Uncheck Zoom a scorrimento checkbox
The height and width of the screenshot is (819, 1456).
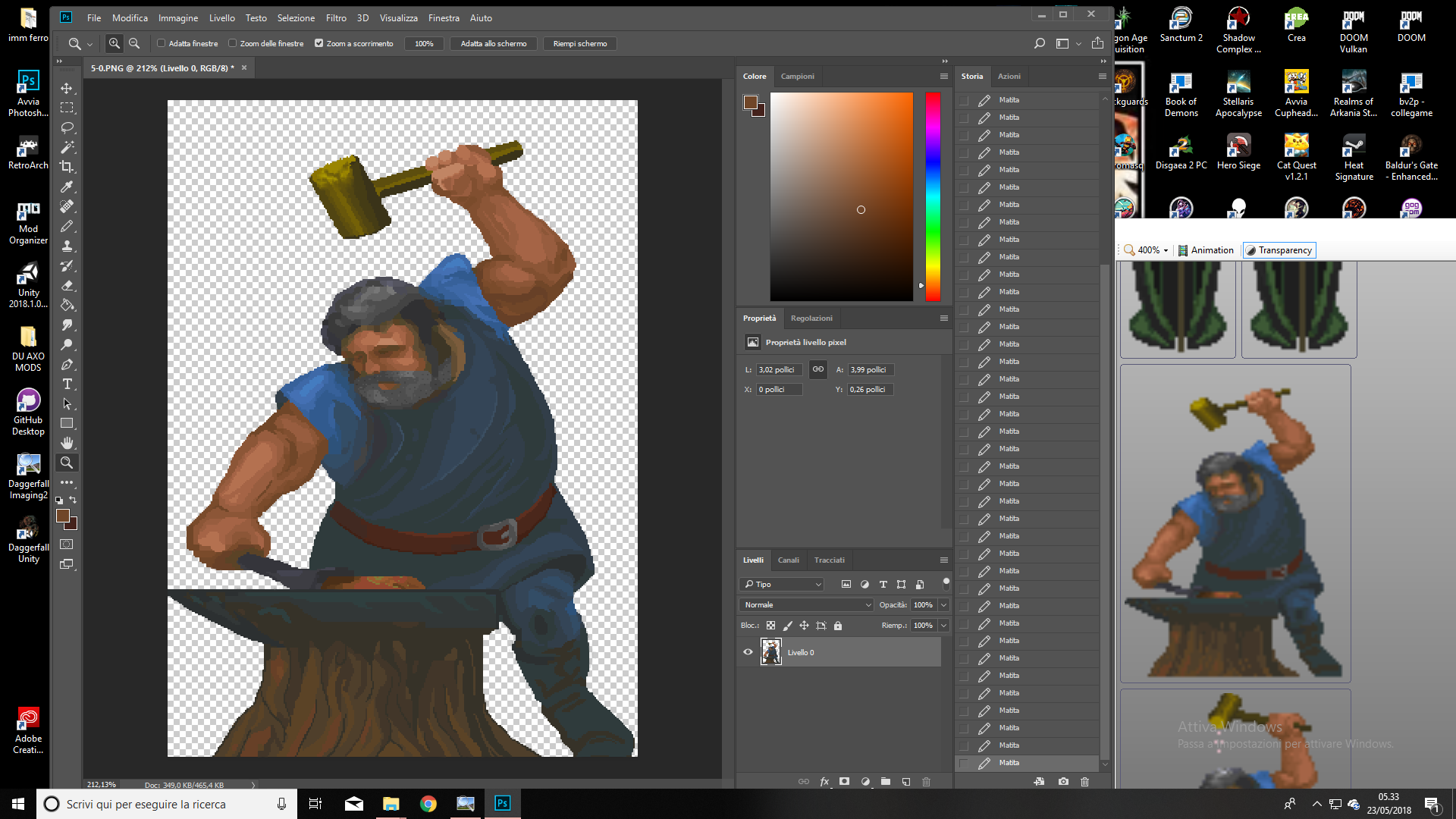[318, 43]
